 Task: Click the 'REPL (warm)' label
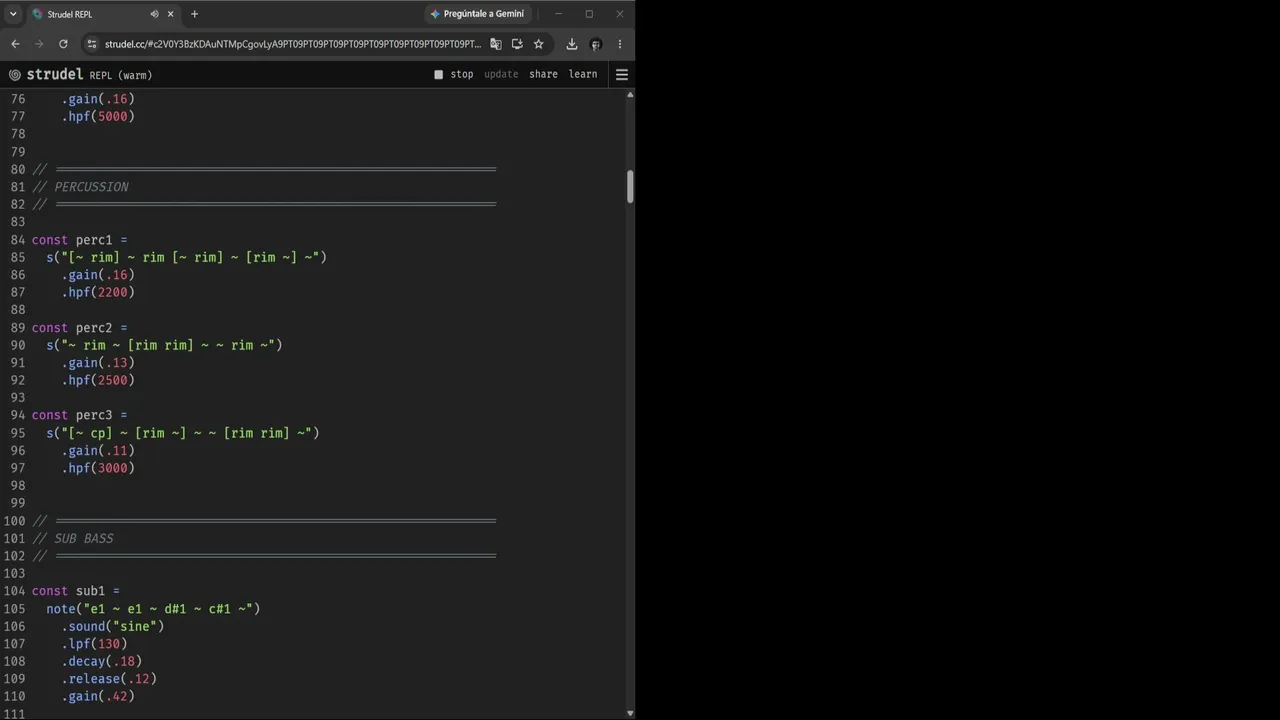click(121, 75)
